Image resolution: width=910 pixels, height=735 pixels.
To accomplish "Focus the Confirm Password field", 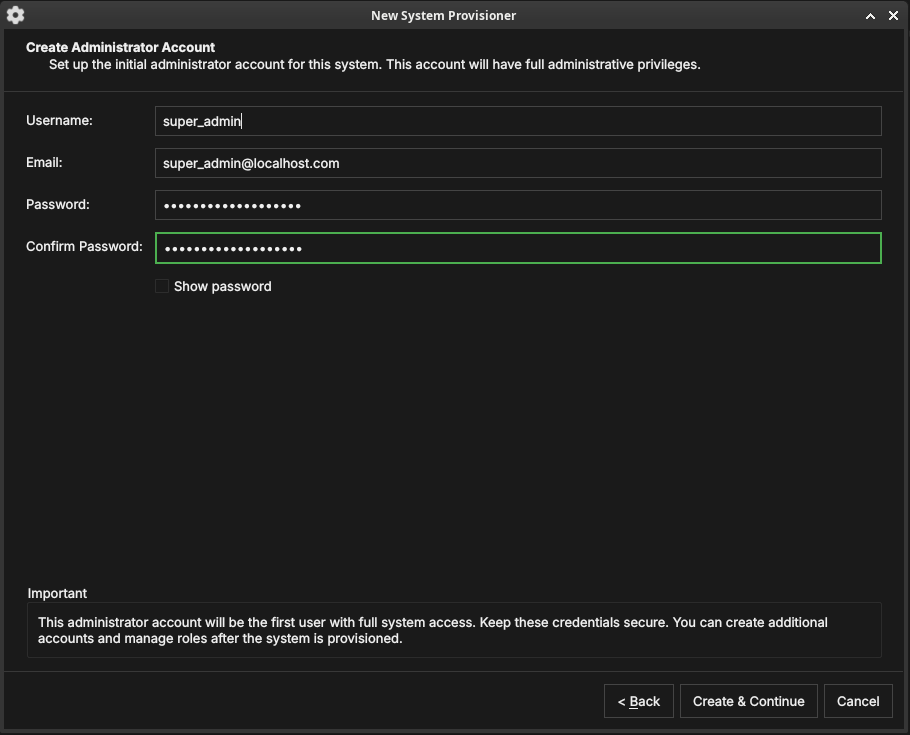I will (518, 248).
